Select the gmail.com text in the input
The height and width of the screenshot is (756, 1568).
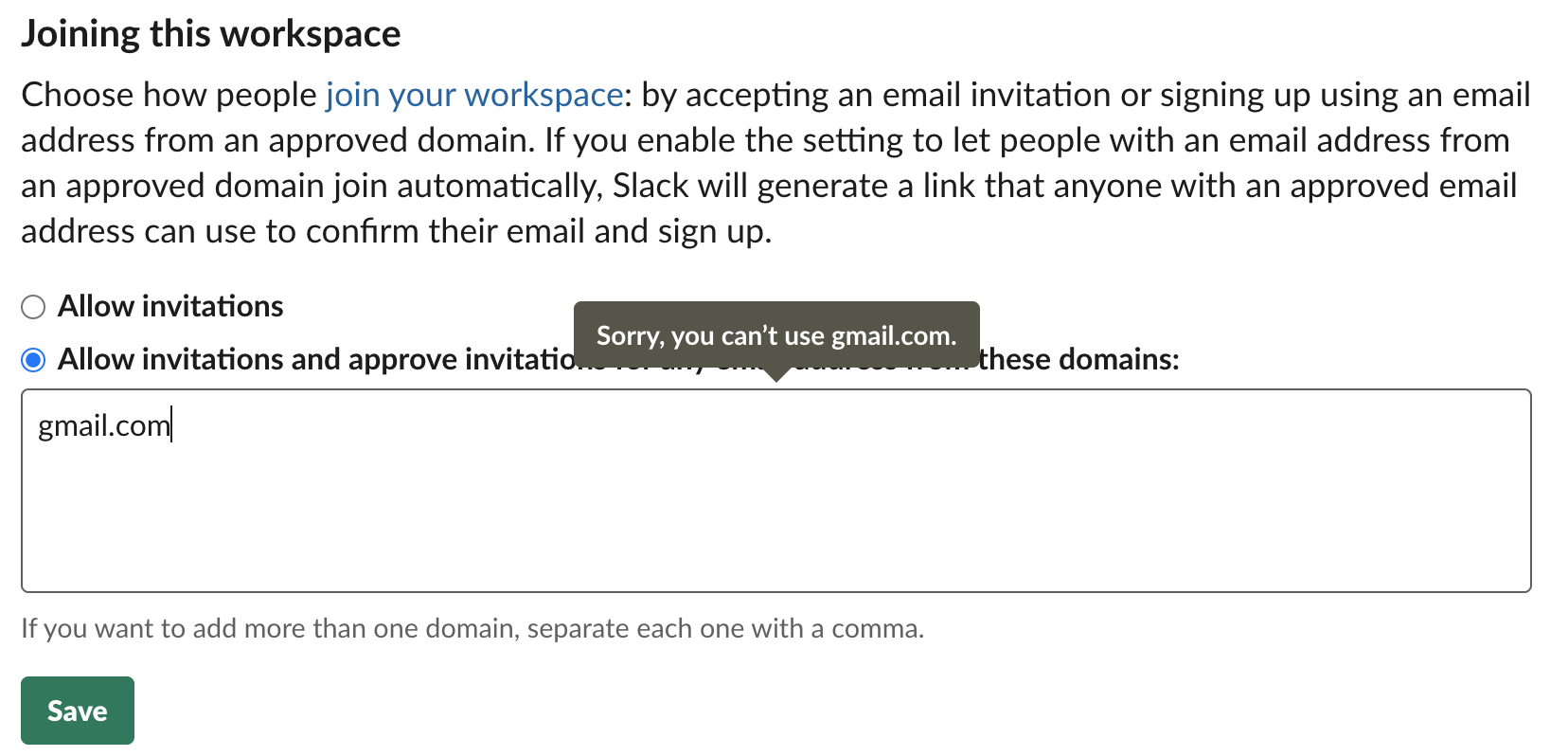click(x=102, y=425)
